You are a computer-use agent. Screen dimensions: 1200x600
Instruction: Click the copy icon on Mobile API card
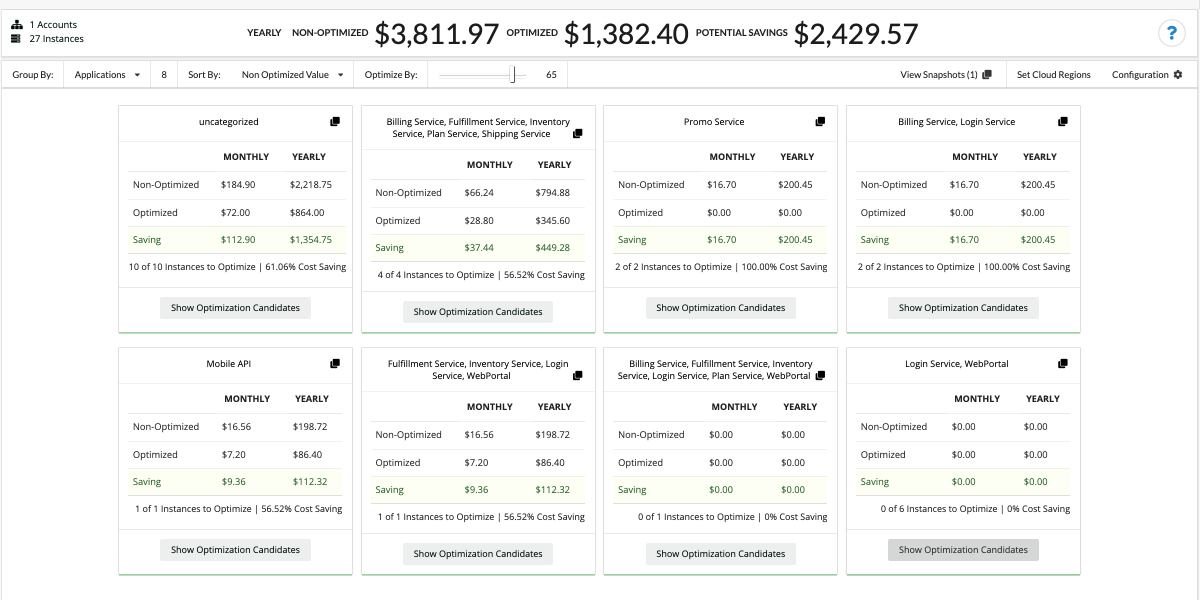(335, 364)
